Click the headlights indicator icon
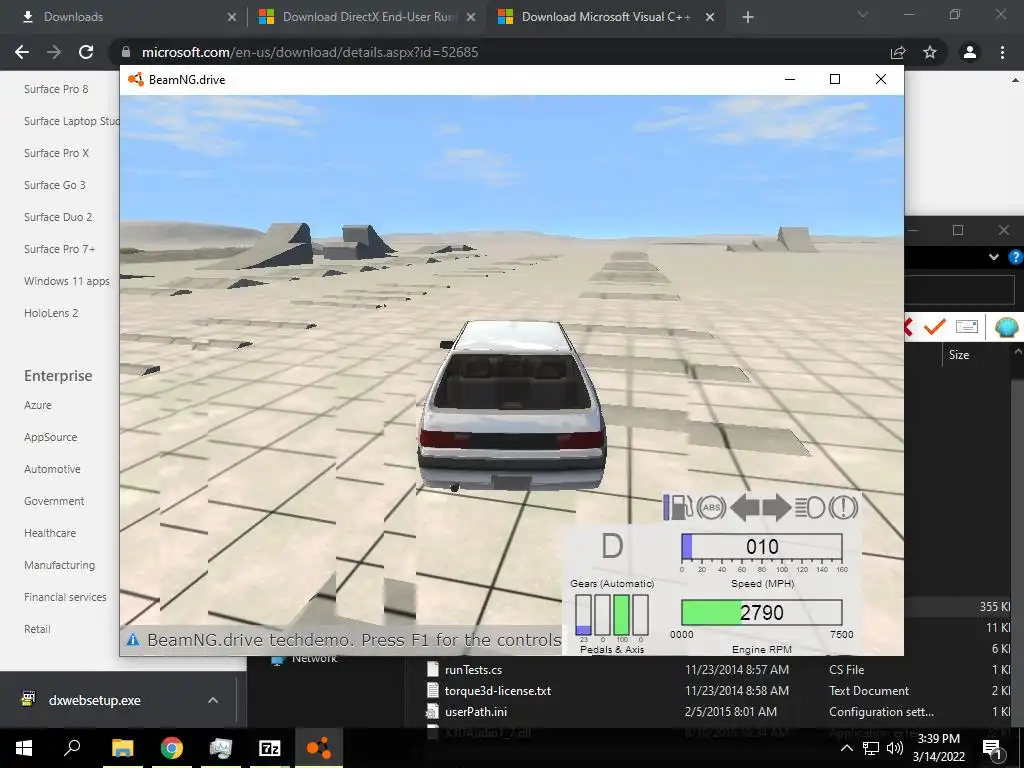The image size is (1024, 768). tap(810, 507)
